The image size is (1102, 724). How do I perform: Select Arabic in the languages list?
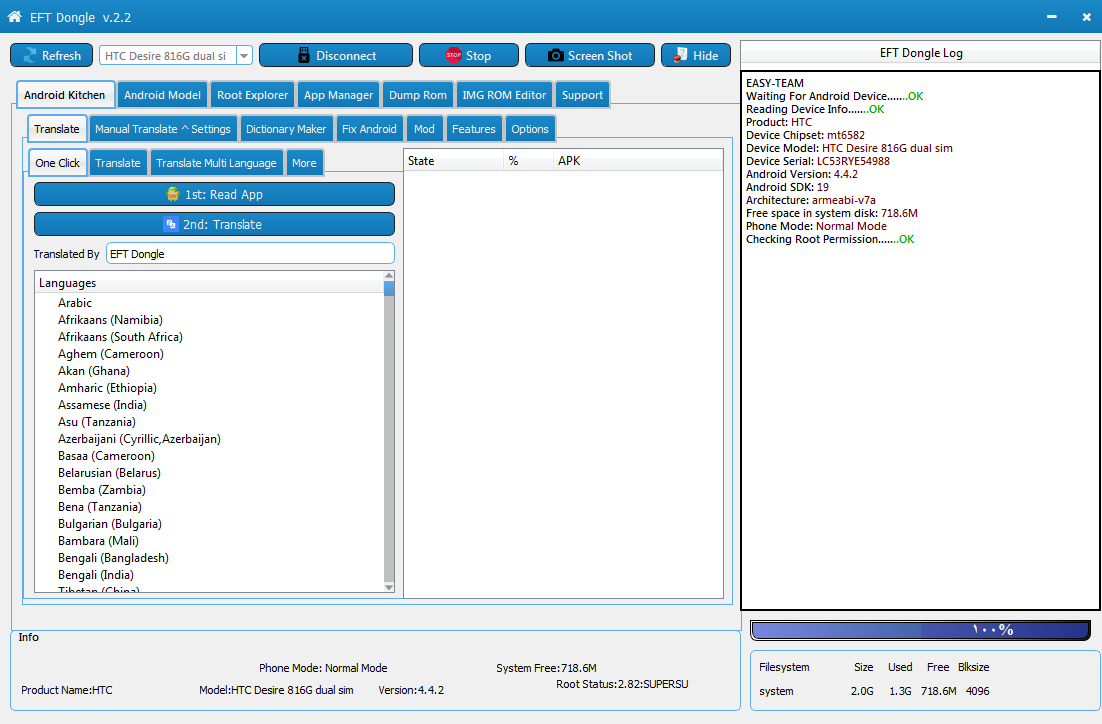[74, 303]
